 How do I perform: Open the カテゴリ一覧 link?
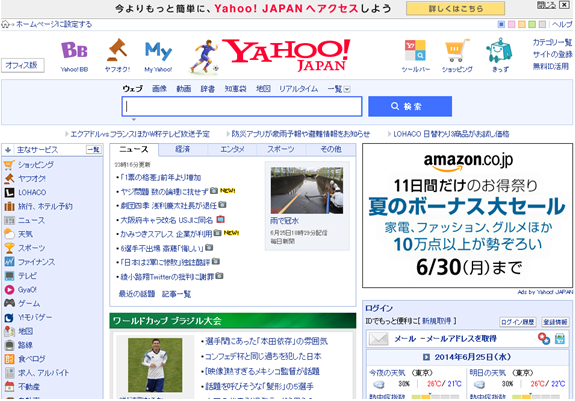552,43
